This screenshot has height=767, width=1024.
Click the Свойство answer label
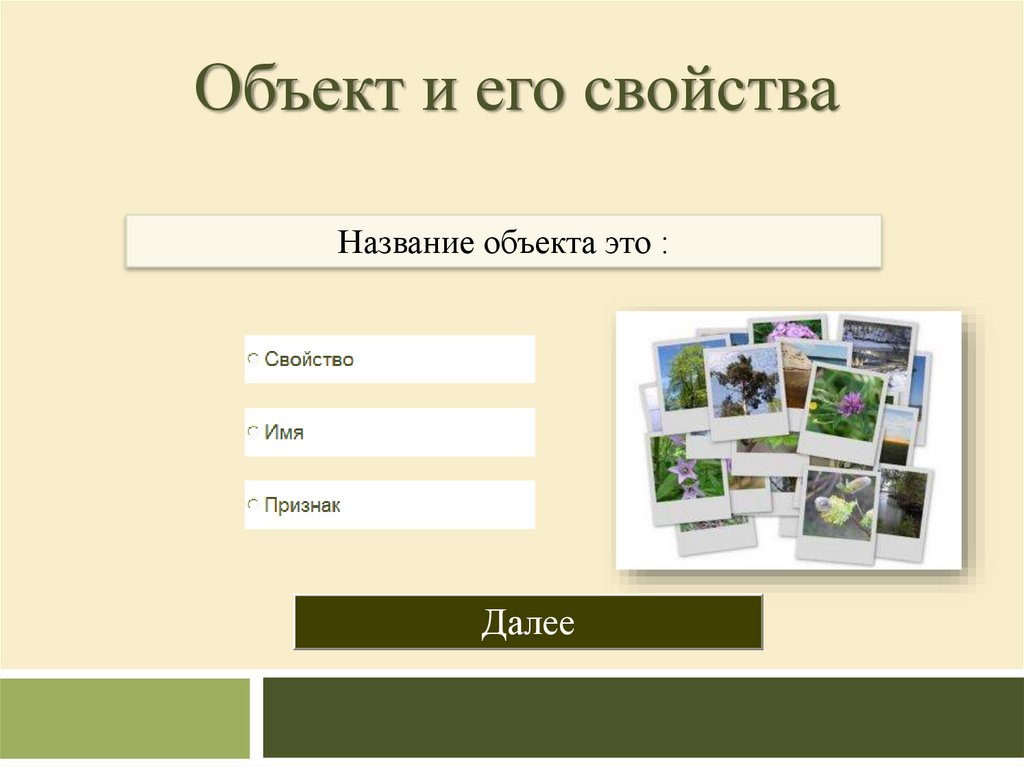[x=309, y=359]
